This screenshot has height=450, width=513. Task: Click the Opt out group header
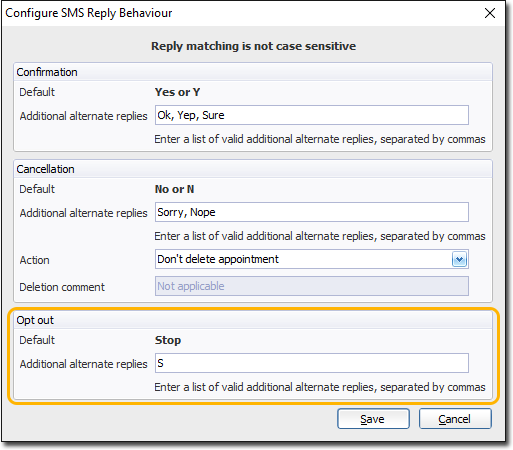[x=35, y=320]
